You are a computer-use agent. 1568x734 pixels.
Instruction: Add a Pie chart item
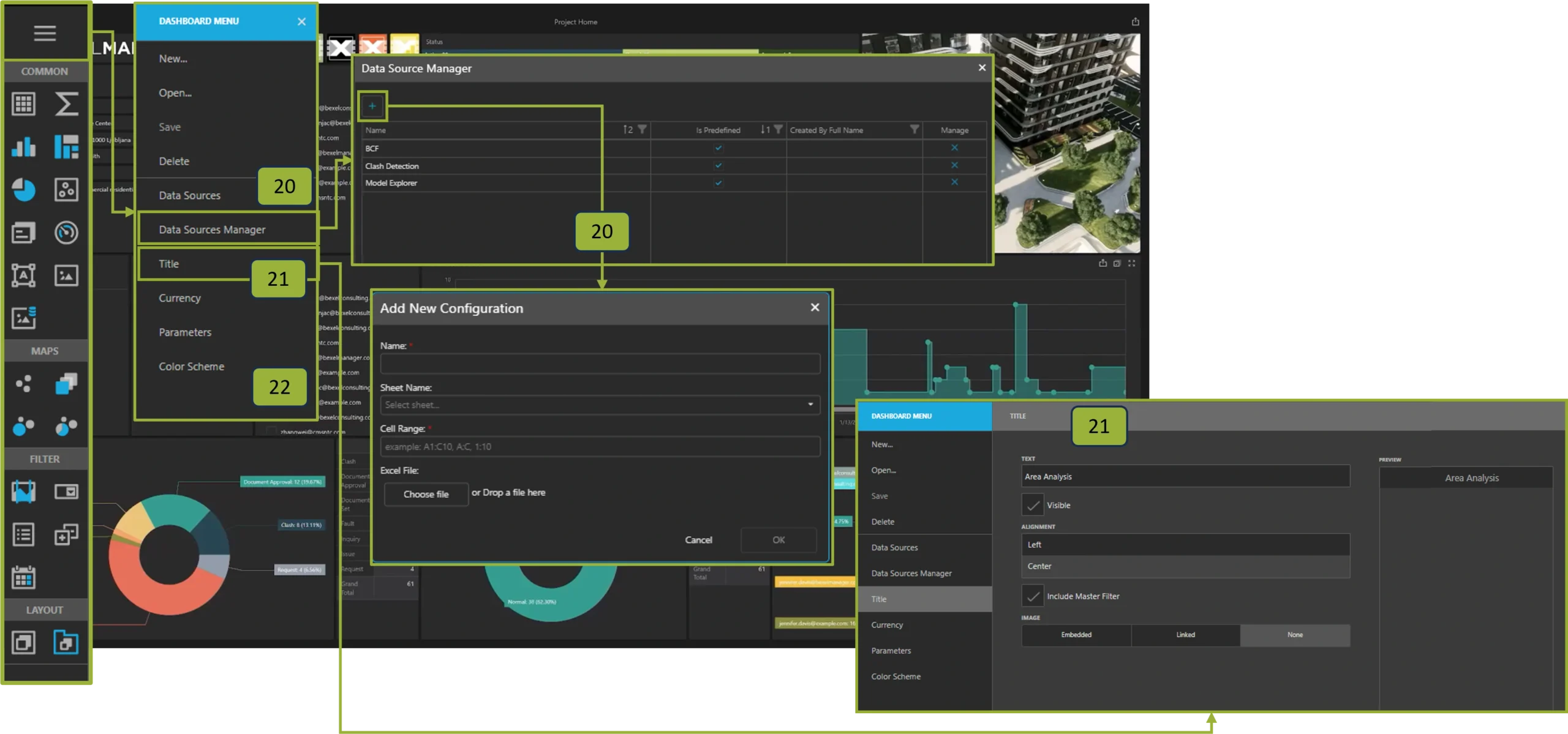[23, 190]
